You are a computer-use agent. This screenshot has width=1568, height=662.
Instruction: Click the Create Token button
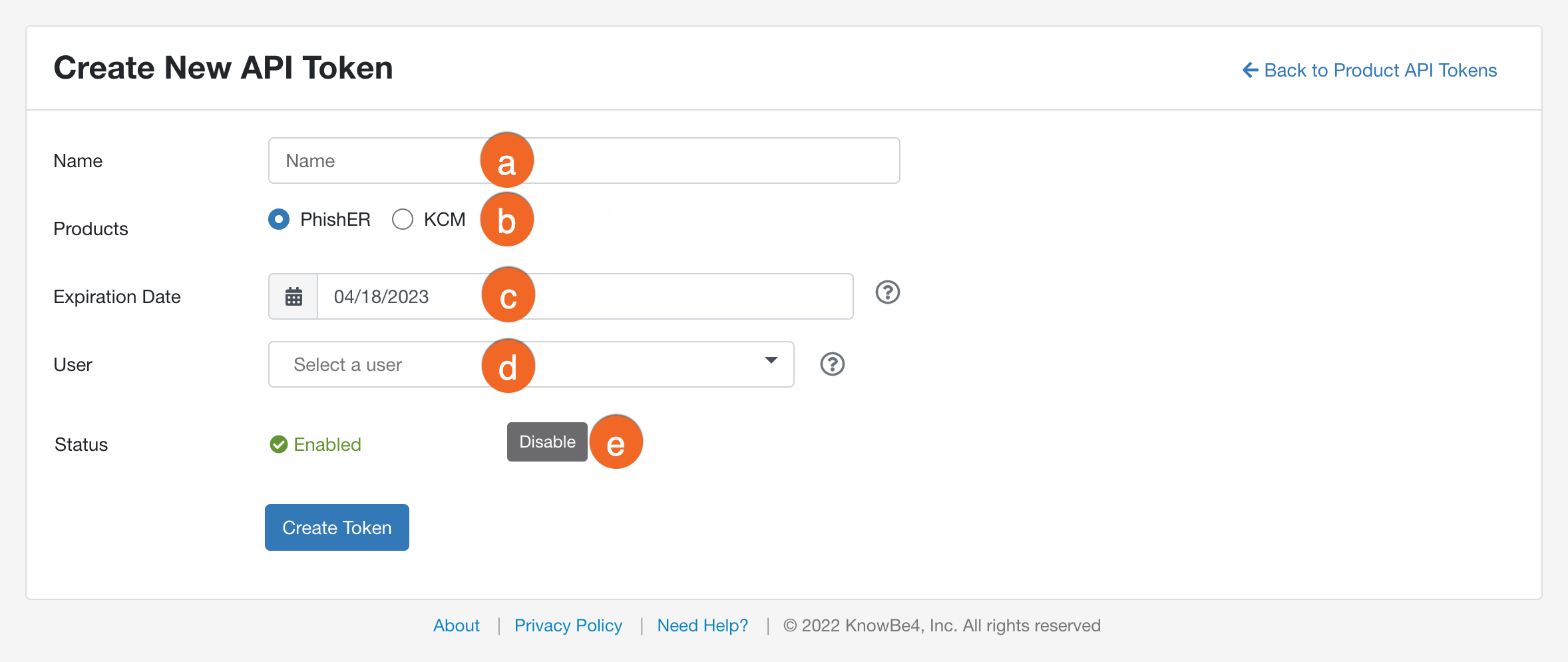337,527
